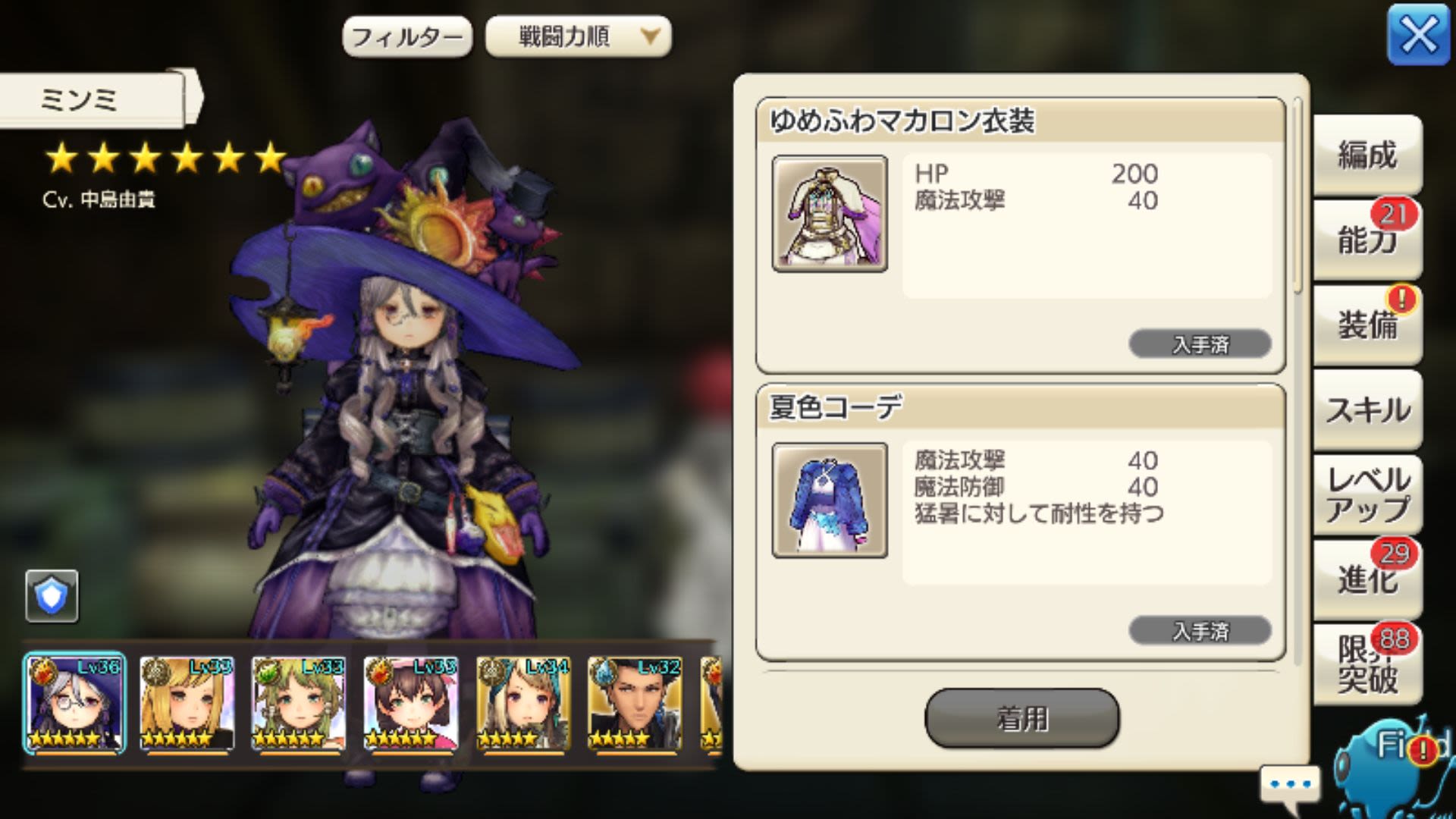Open the スキル skills tab
The image size is (1456, 819).
coord(1367,409)
